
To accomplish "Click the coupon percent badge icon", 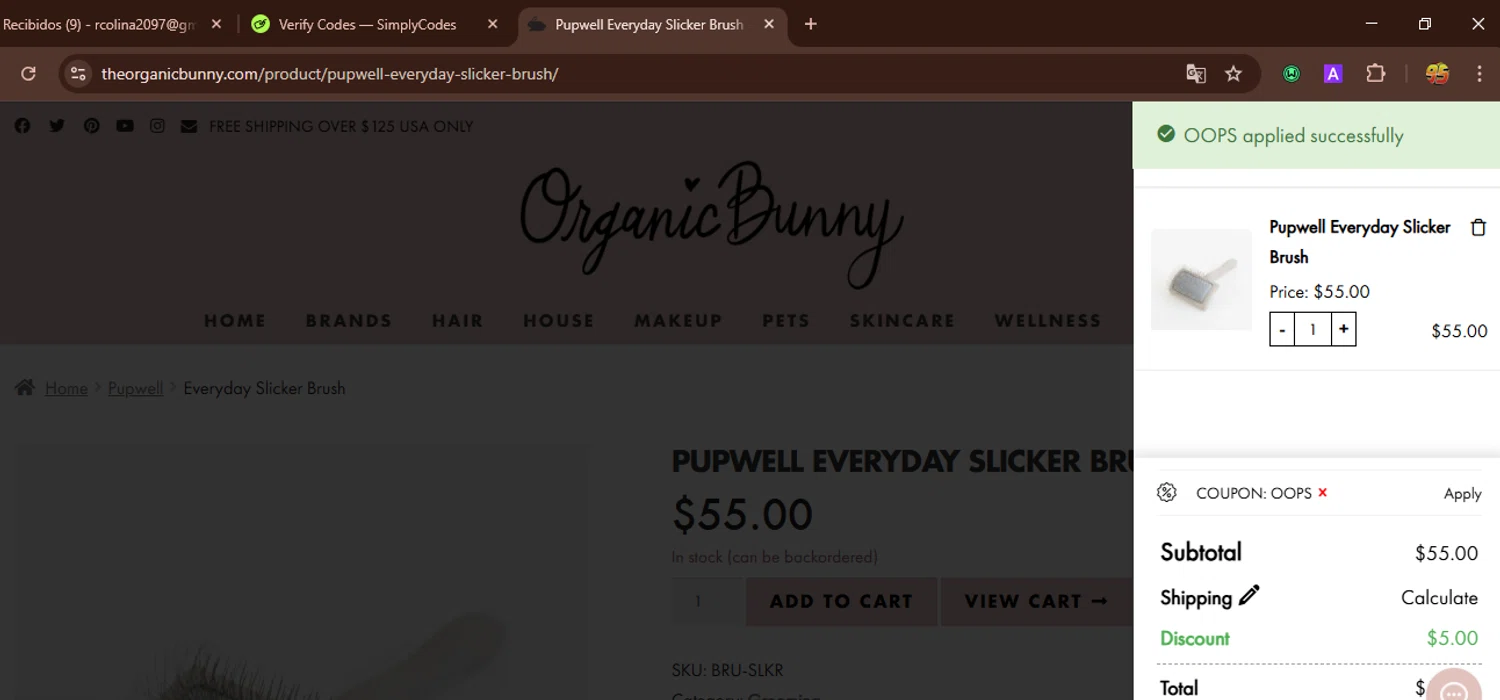I will click(1166, 492).
